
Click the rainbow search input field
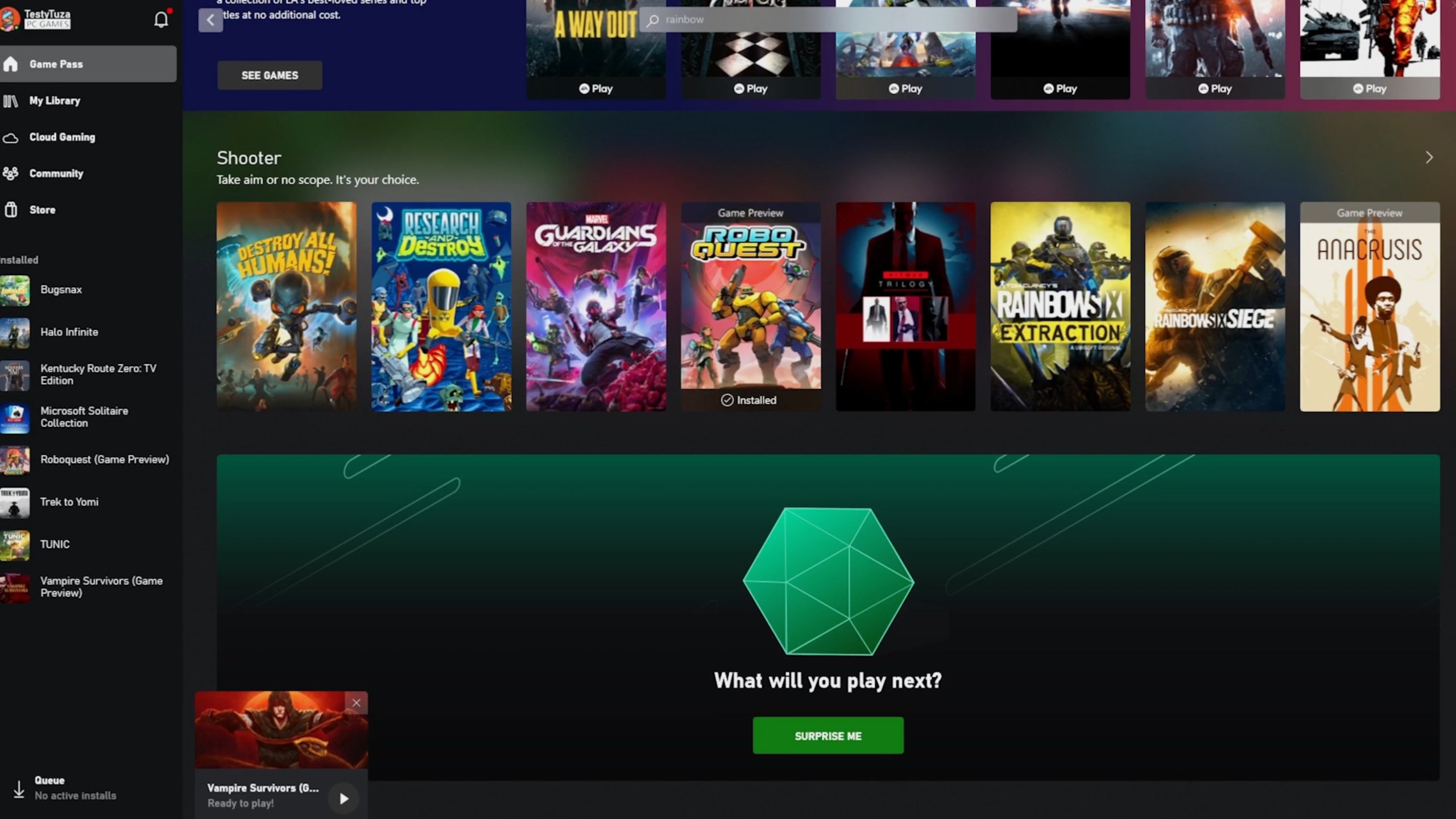point(827,19)
